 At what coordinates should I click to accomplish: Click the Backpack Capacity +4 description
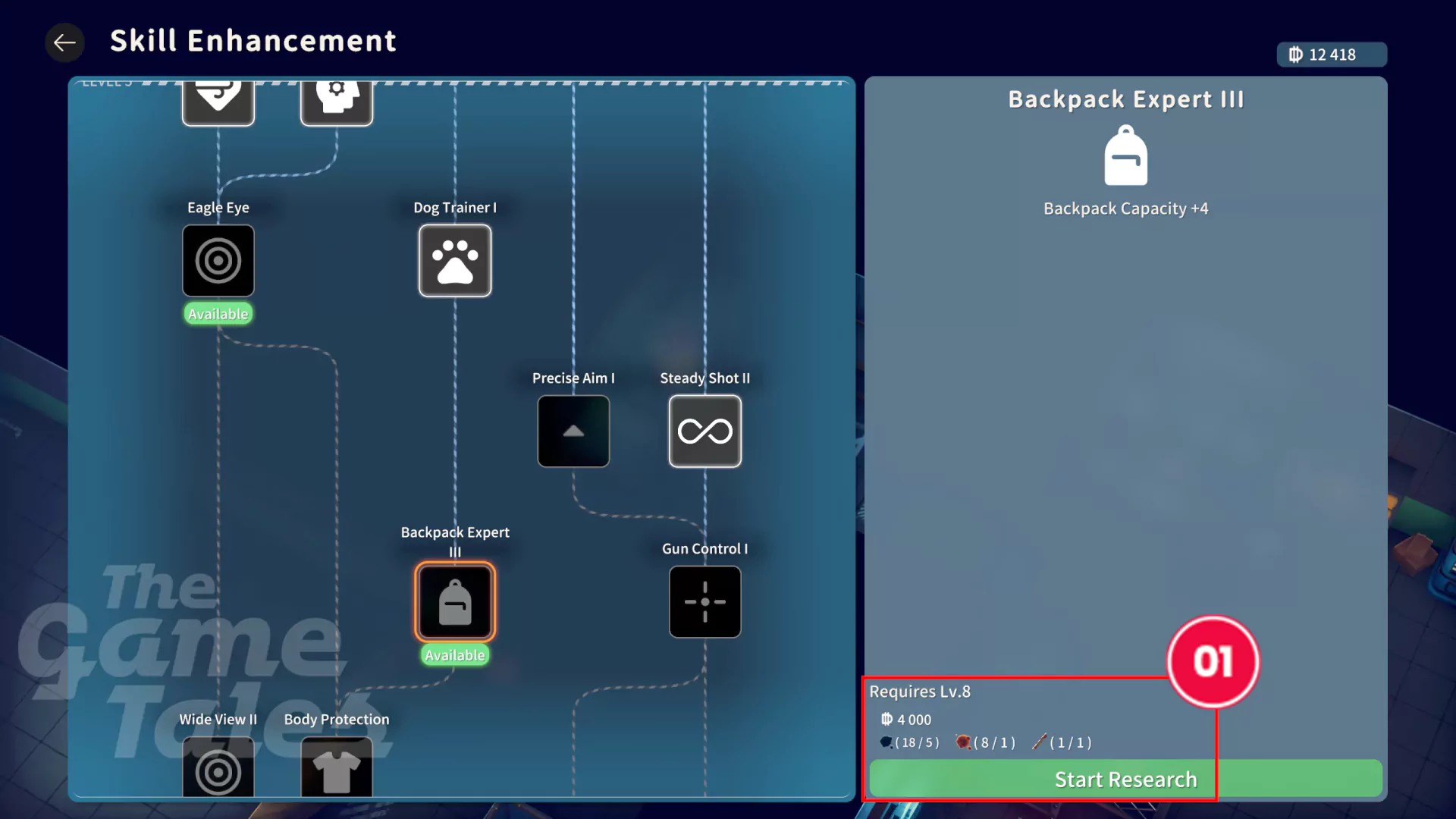point(1125,209)
